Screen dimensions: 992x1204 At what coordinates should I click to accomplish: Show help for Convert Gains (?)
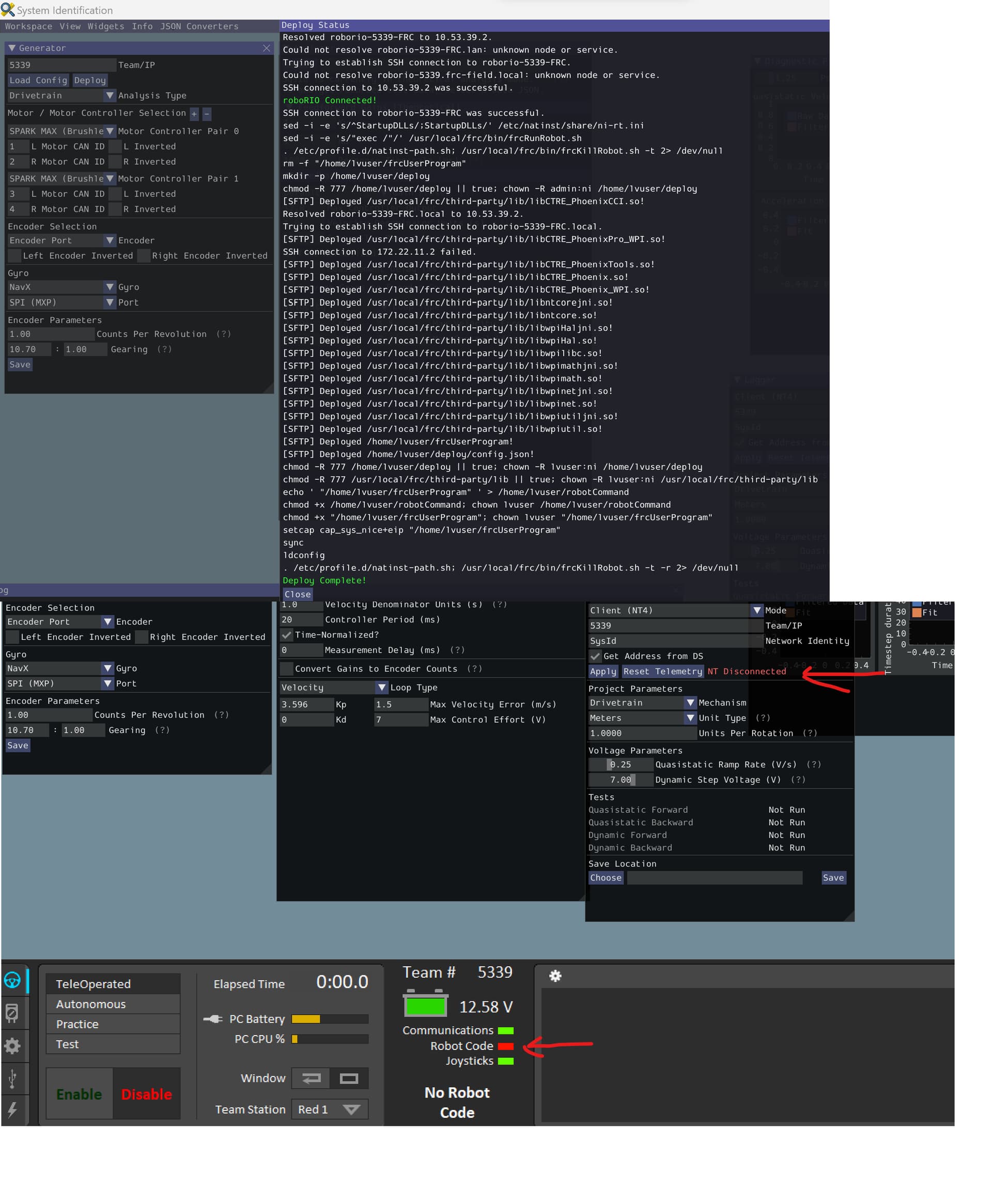click(x=474, y=669)
